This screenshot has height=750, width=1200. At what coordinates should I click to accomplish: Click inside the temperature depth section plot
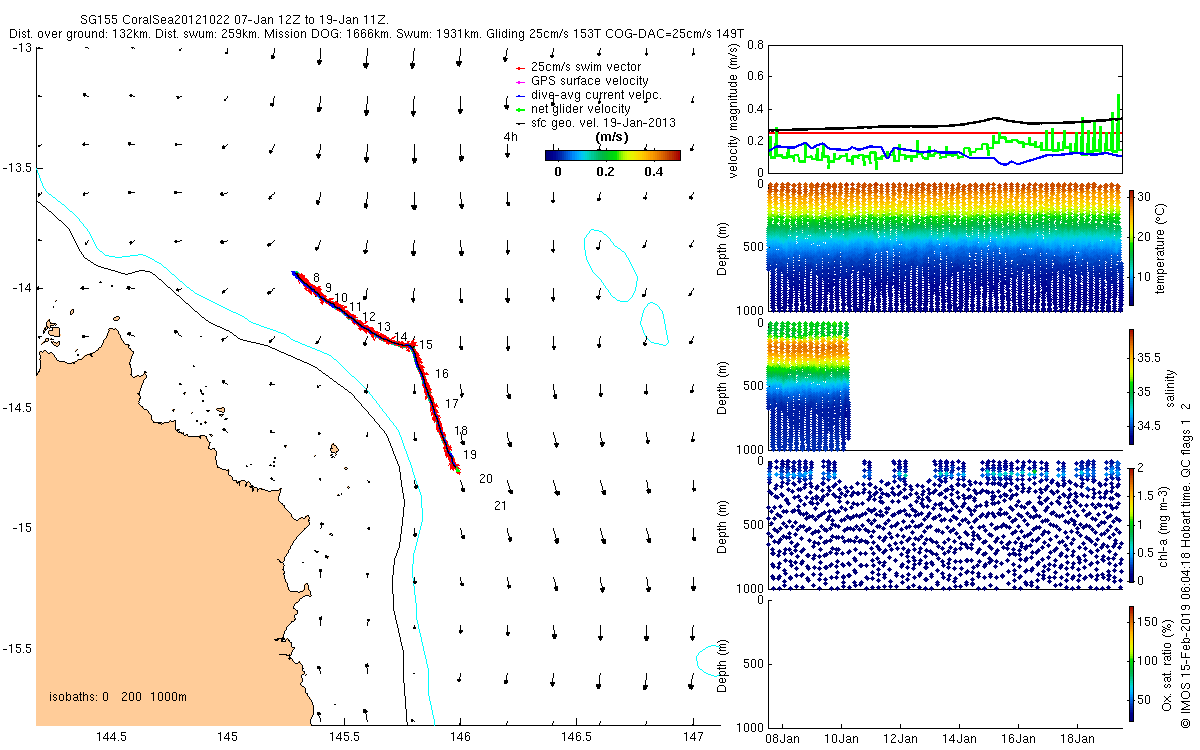pos(945,246)
